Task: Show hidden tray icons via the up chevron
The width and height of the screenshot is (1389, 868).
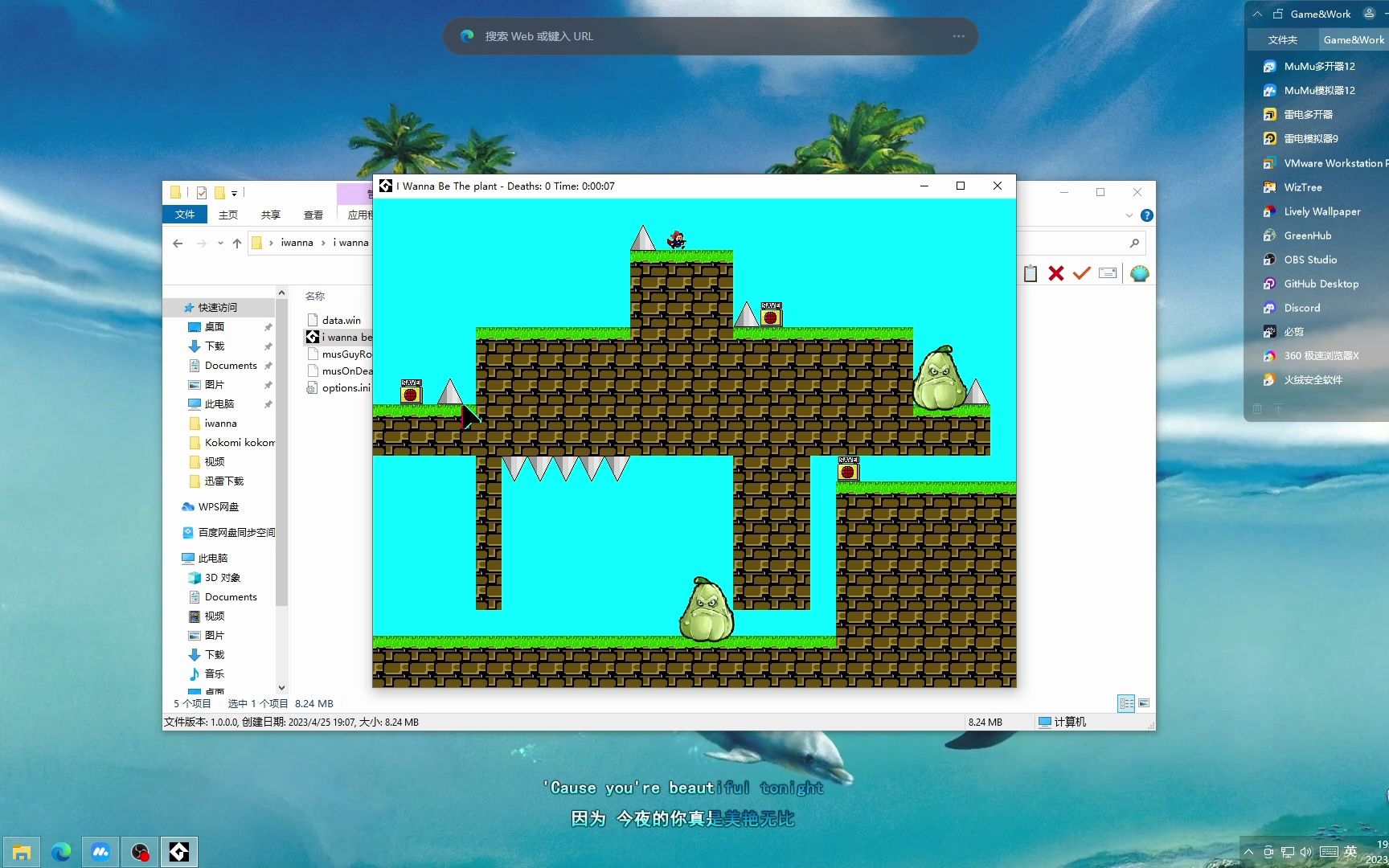Action: [x=1248, y=852]
